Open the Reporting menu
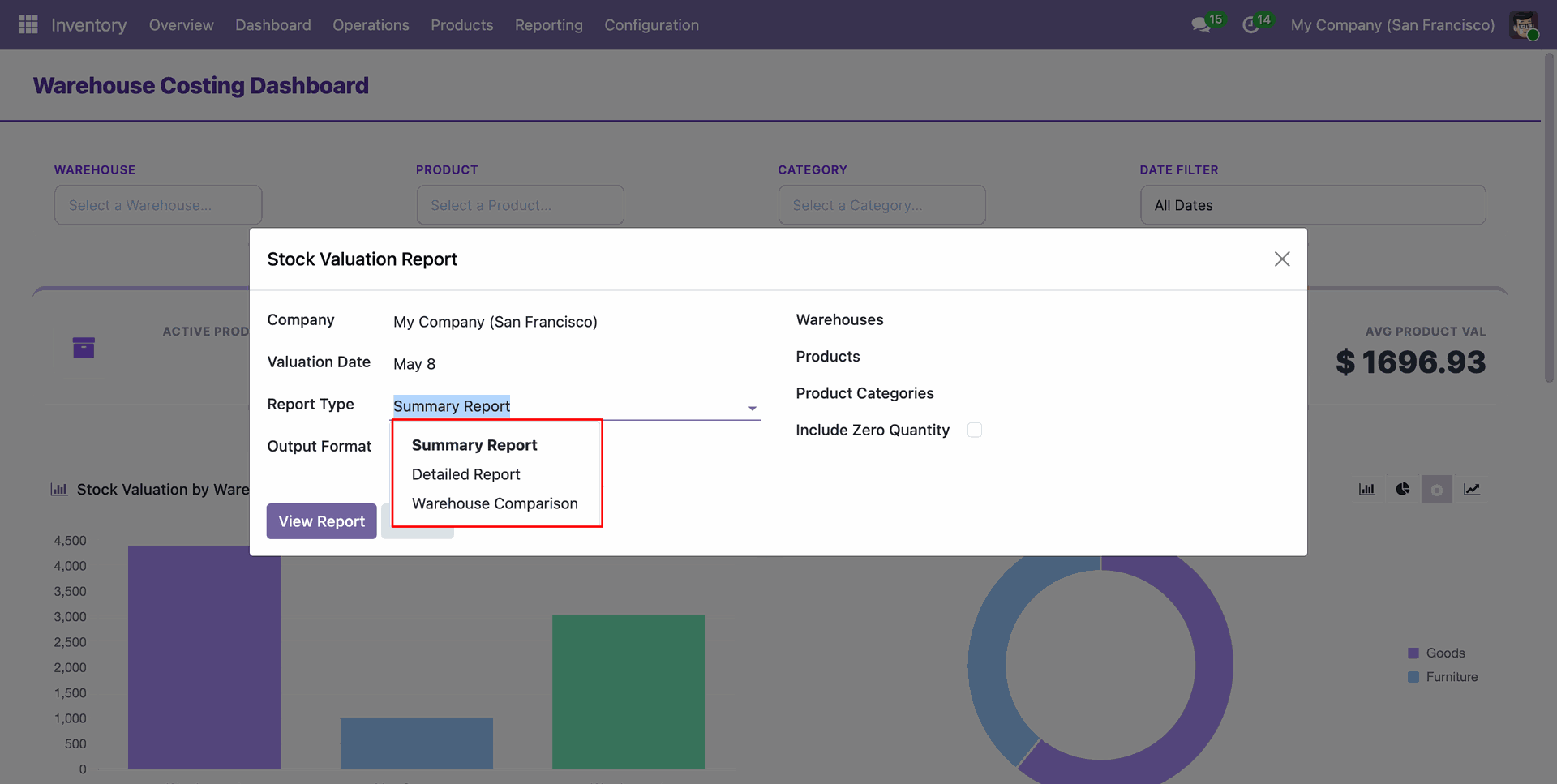Image resolution: width=1557 pixels, height=784 pixels. click(548, 24)
